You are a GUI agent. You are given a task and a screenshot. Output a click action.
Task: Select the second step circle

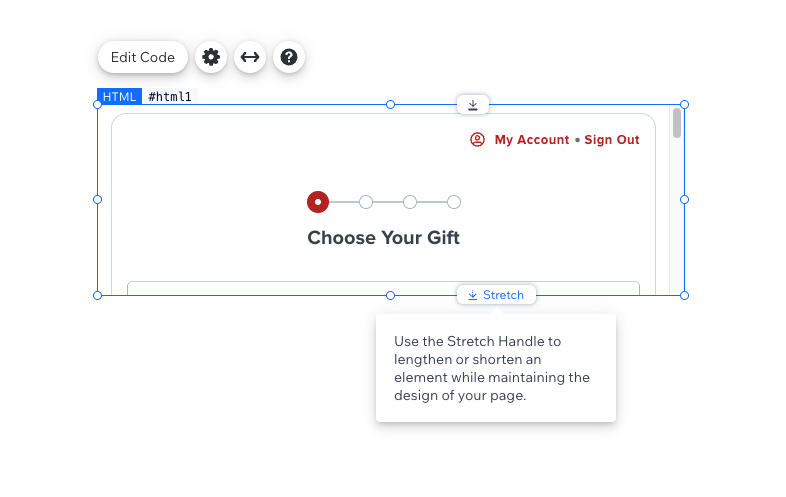click(x=366, y=202)
